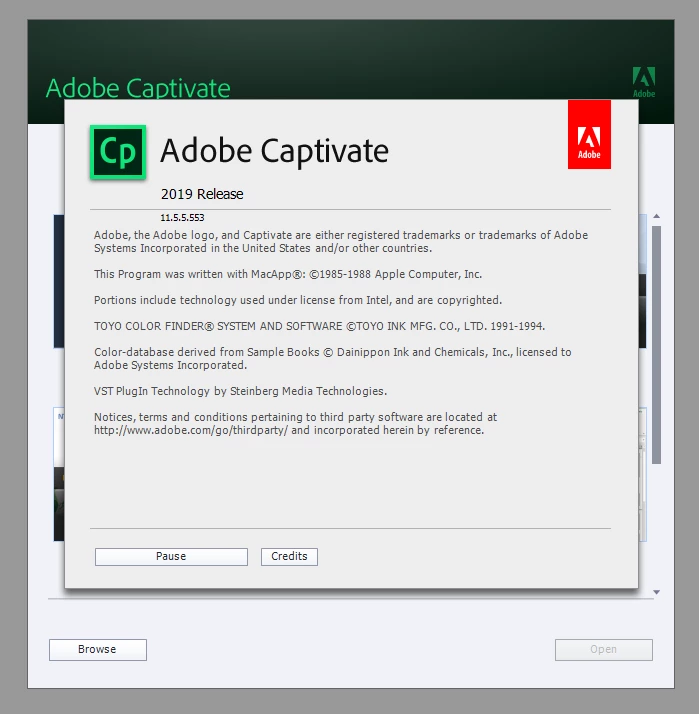Viewport: 699px width, 714px height.
Task: Click the red Adobe logo icon
Action: (589, 134)
